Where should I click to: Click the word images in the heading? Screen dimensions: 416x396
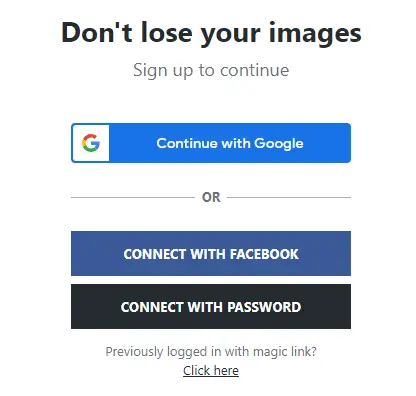click(x=315, y=33)
